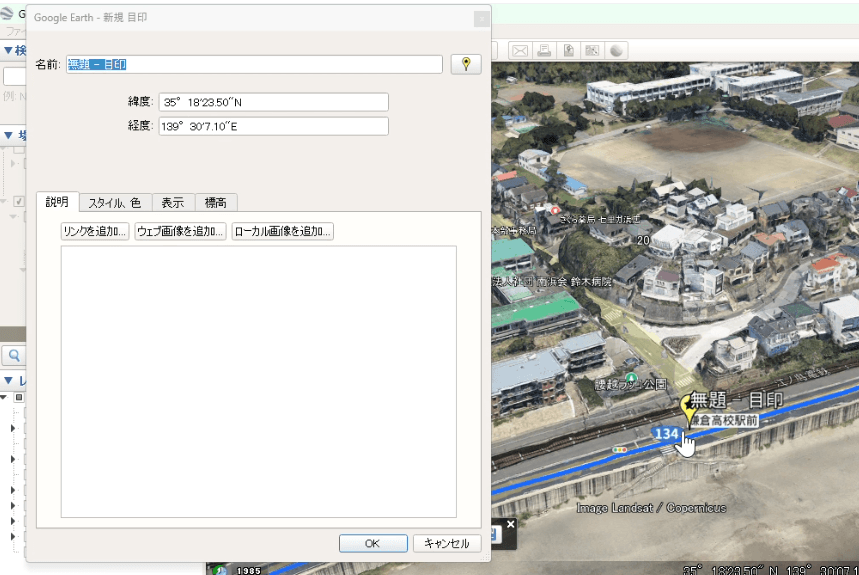Collapse the Places panel triangle

(8, 135)
